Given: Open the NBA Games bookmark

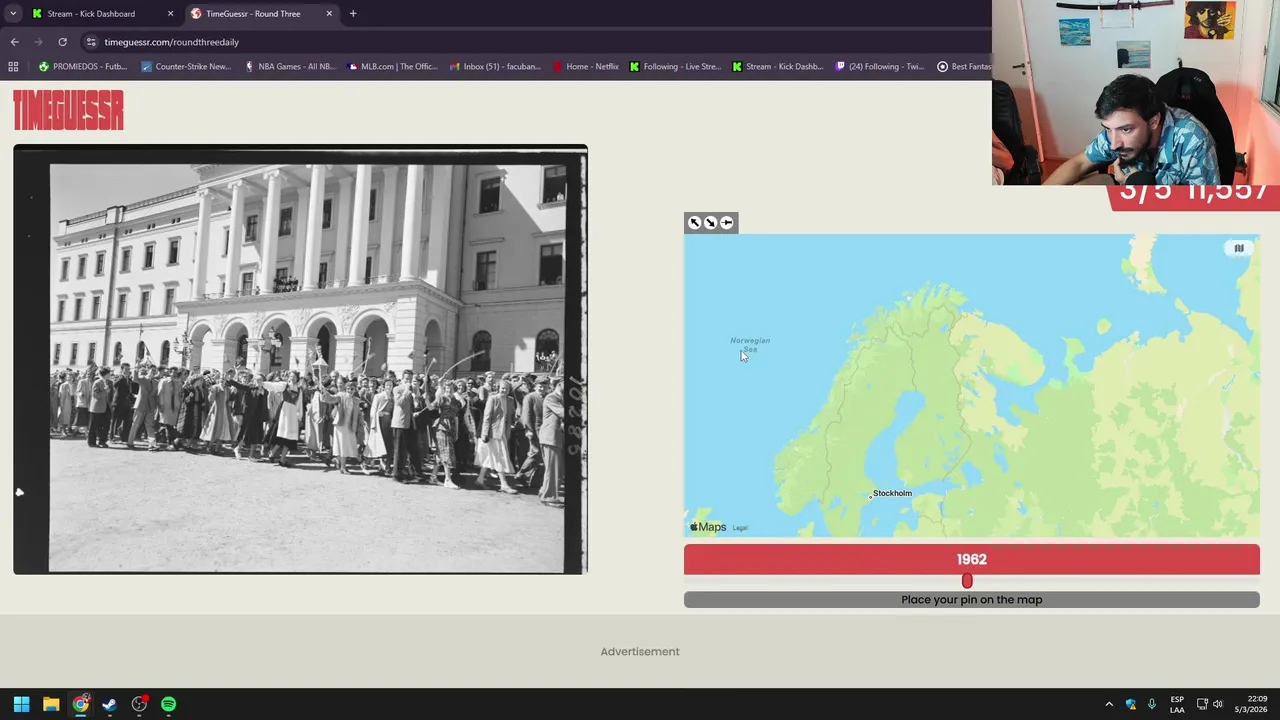Looking at the screenshot, I should click(x=289, y=67).
